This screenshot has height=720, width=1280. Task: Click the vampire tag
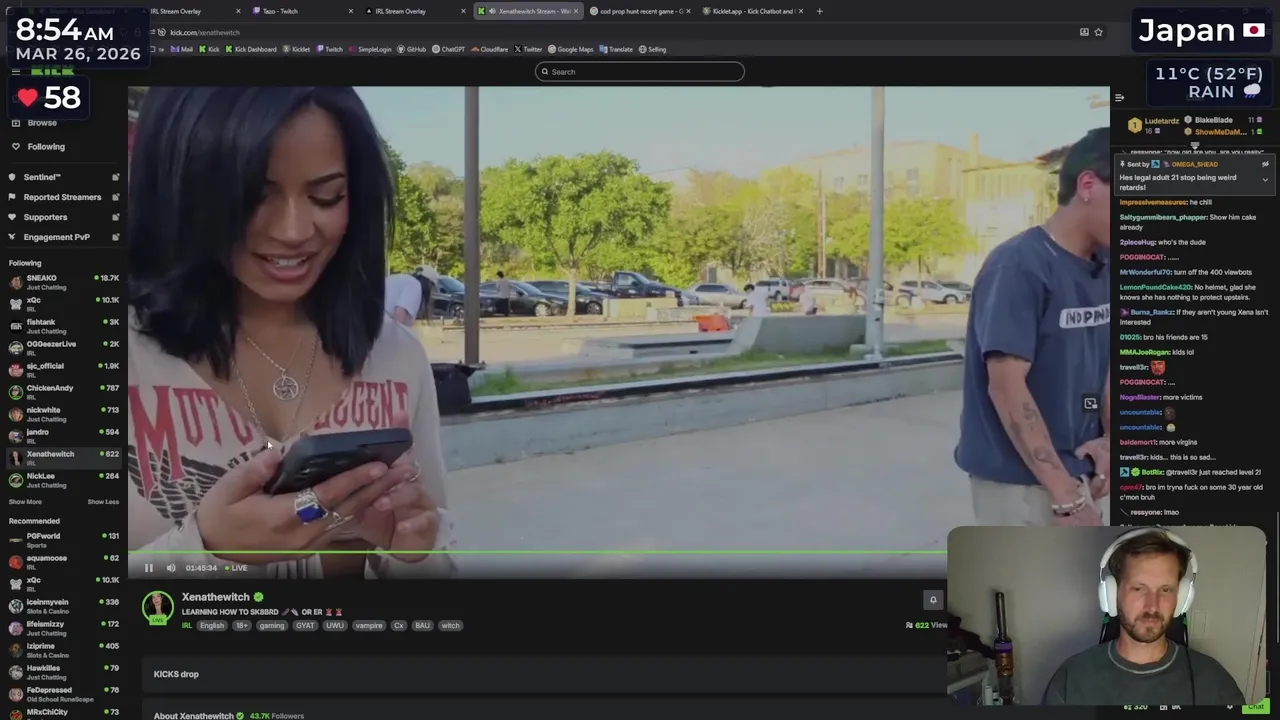(x=369, y=626)
